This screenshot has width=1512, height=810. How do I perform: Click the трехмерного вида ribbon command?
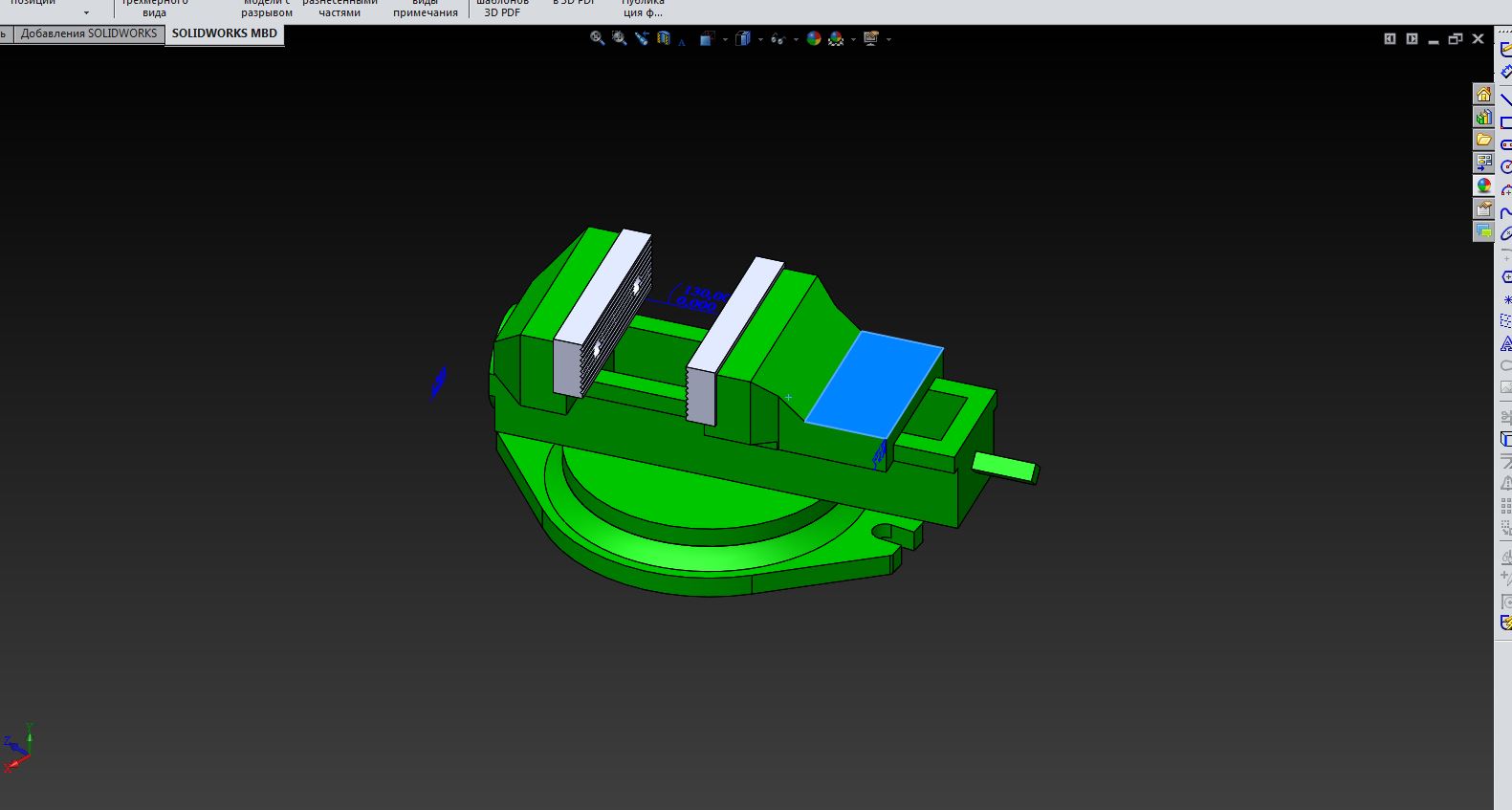tap(154, 8)
